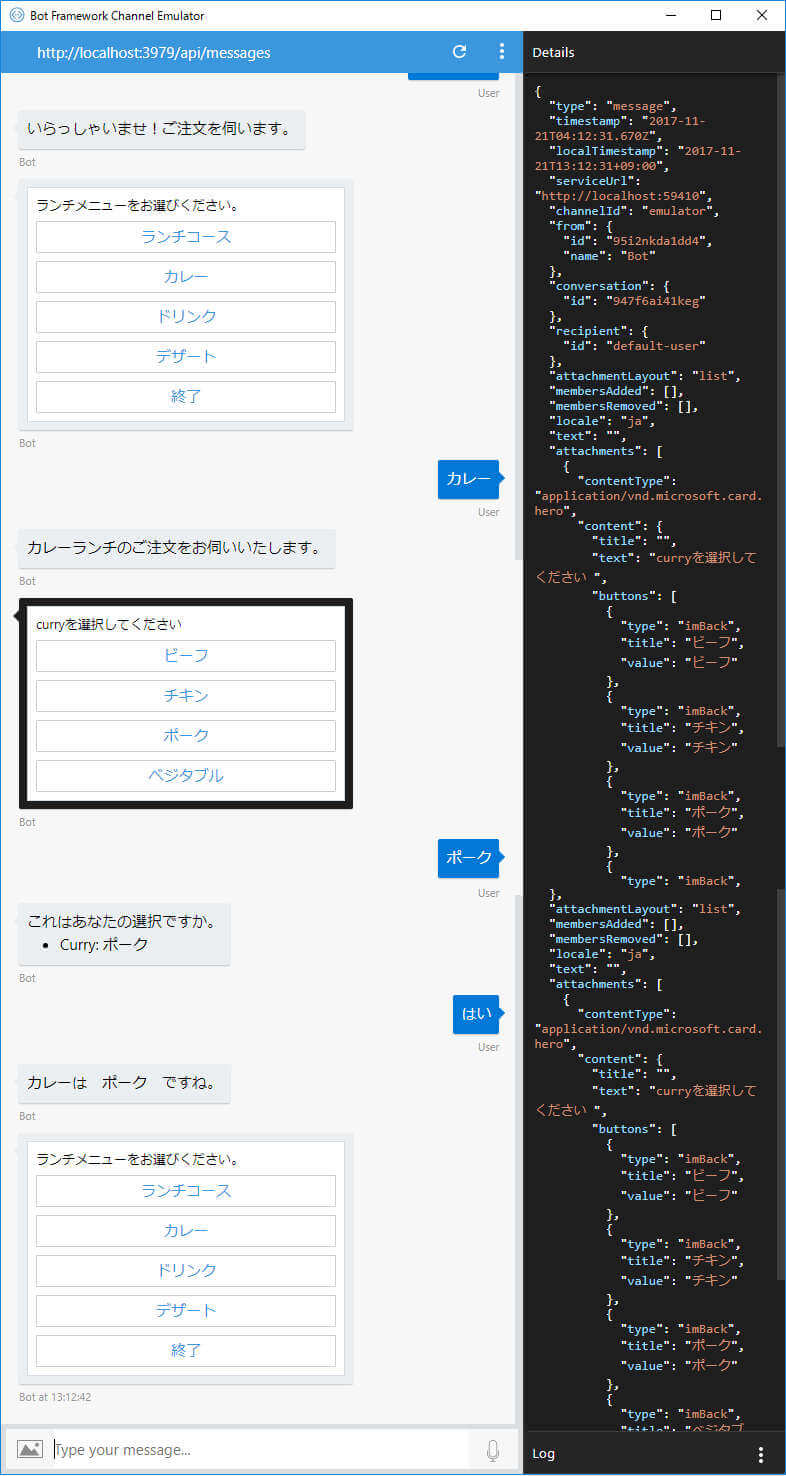Open the three-dot menu in address bar
Screen dimensions: 786x1476
502,52
